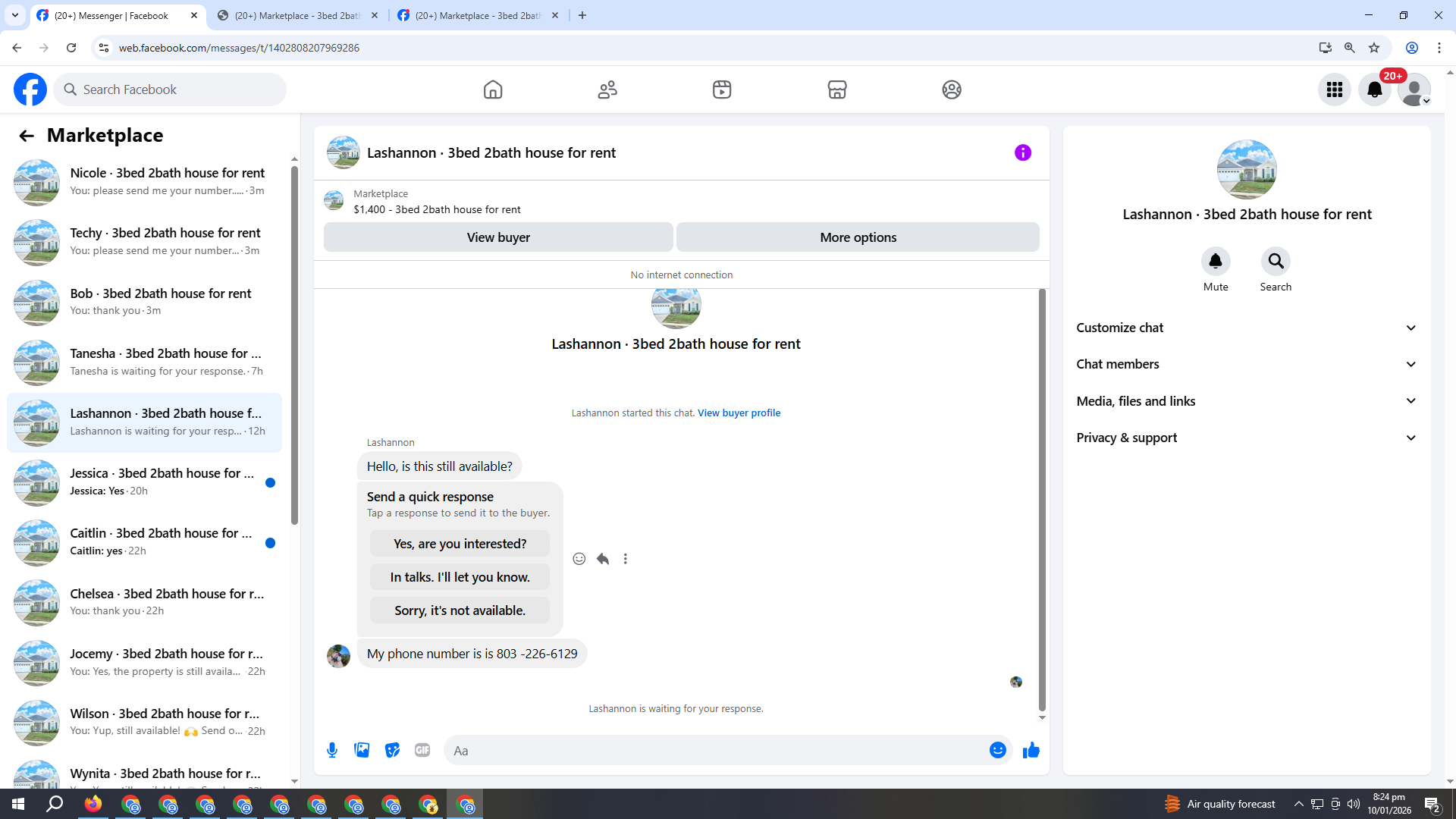The image size is (1456, 819).
Task: Open the sticker picker icon
Action: (392, 750)
